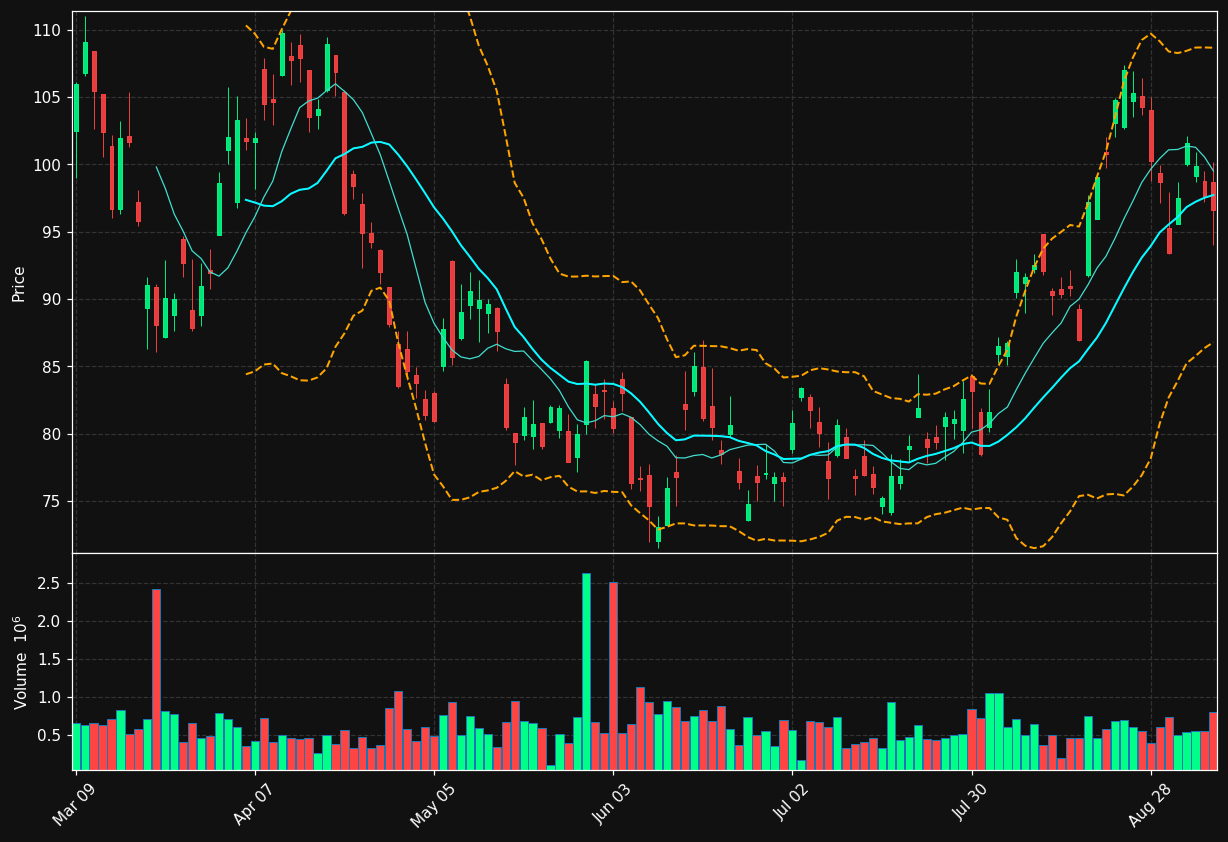Click the 1.0 volume axis label
The width and height of the screenshot is (1228, 842).
pyautogui.click(x=49, y=697)
